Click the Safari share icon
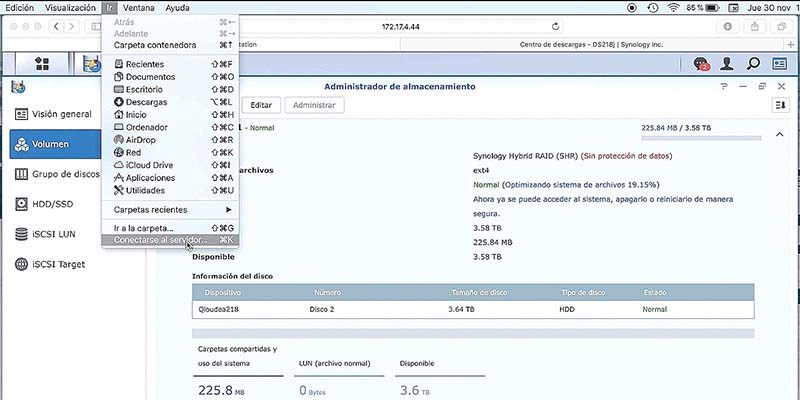 (x=755, y=27)
